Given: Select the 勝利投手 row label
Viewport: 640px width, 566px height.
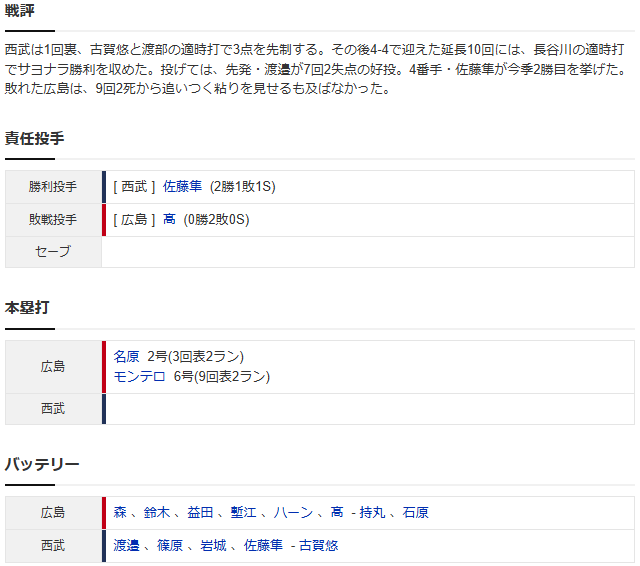Looking at the screenshot, I should pyautogui.click(x=53, y=187).
